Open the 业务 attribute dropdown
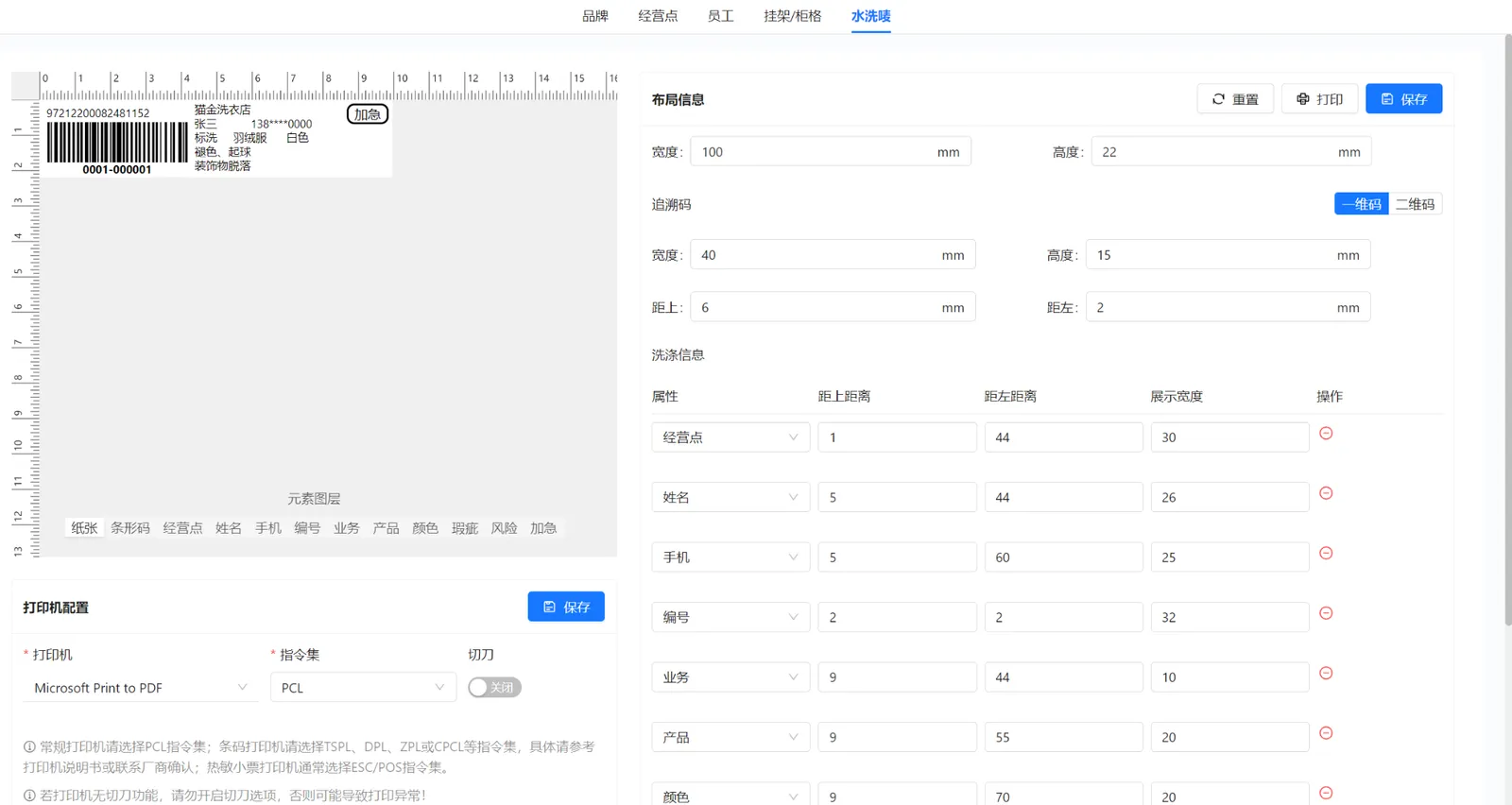The image size is (1512, 805). (730, 677)
